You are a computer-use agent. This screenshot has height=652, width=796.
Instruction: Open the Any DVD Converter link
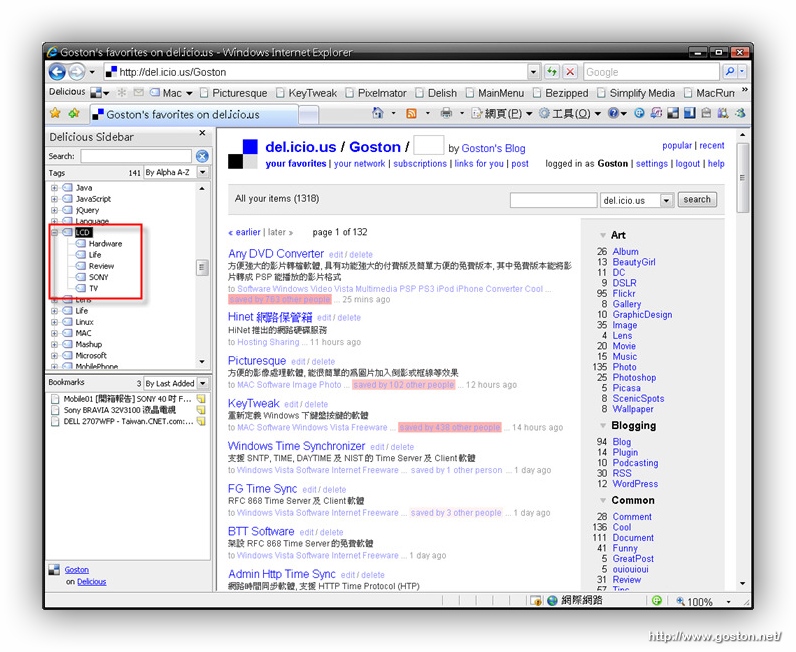pos(276,254)
